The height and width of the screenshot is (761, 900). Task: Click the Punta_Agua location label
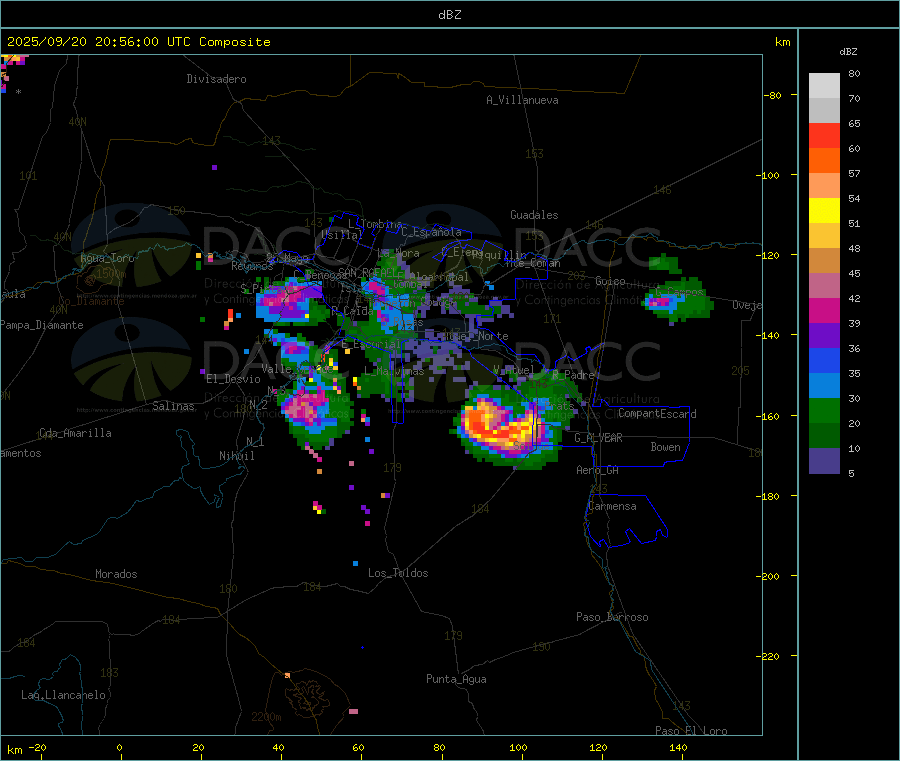tap(456, 679)
